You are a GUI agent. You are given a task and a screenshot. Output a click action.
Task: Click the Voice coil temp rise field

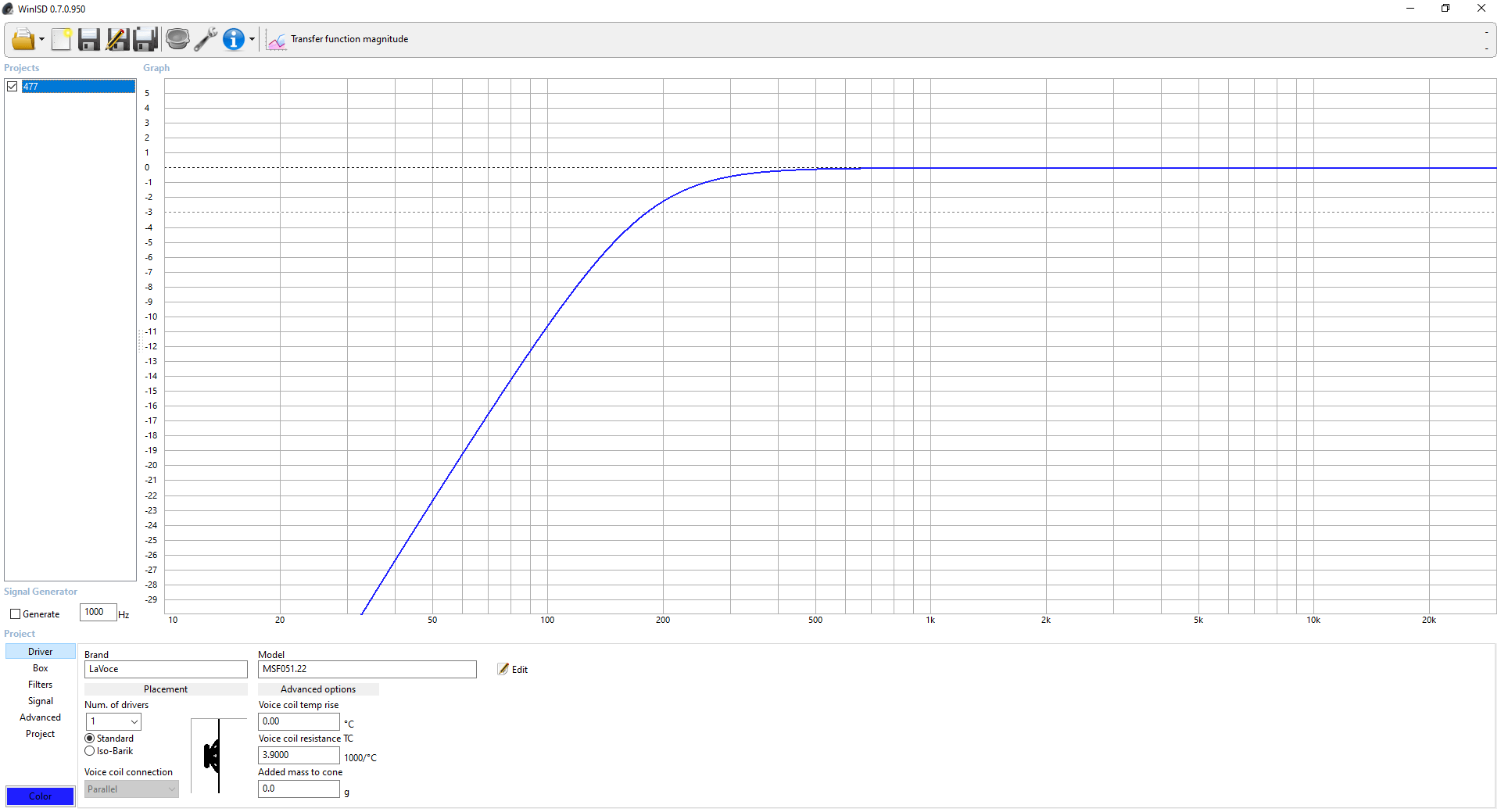tap(299, 721)
